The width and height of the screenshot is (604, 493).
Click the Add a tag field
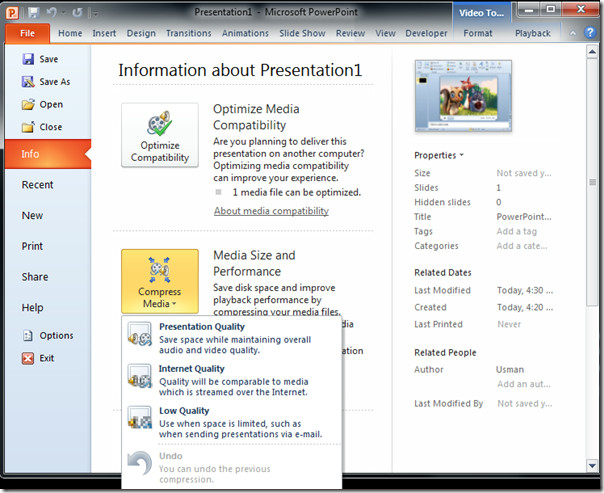pyautogui.click(x=517, y=231)
